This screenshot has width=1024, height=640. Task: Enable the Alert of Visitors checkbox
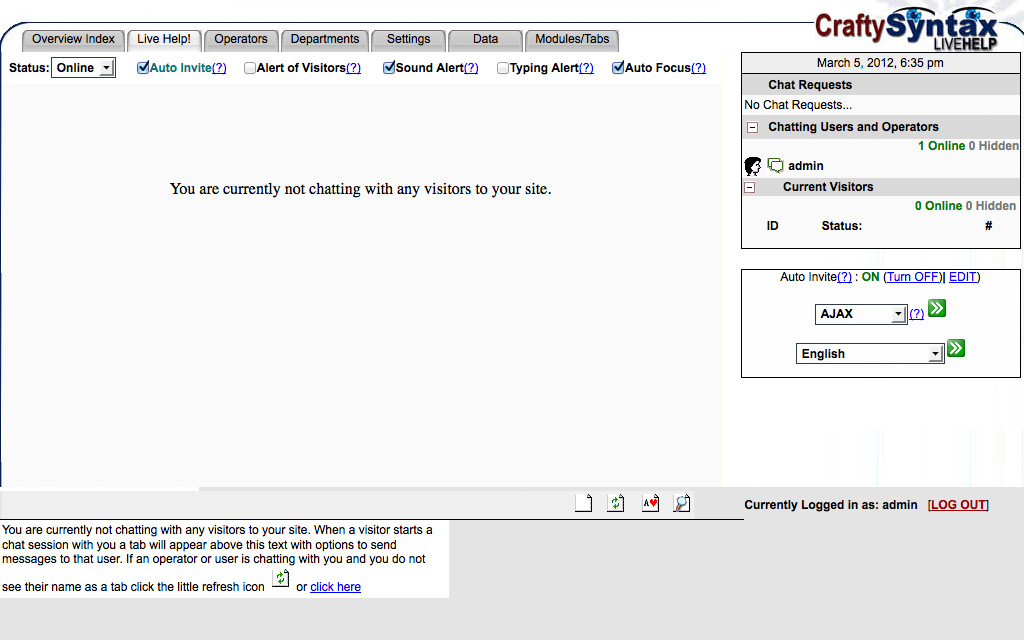pyautogui.click(x=250, y=68)
